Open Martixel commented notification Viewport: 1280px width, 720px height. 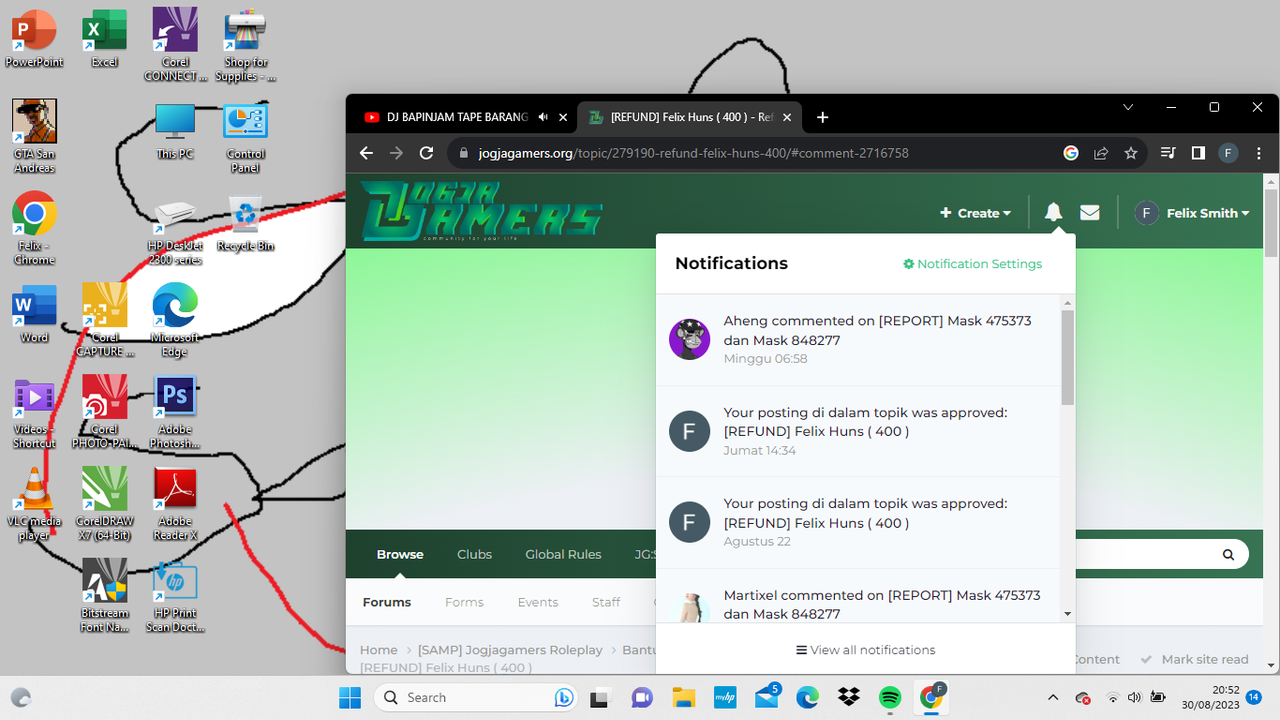click(x=858, y=596)
